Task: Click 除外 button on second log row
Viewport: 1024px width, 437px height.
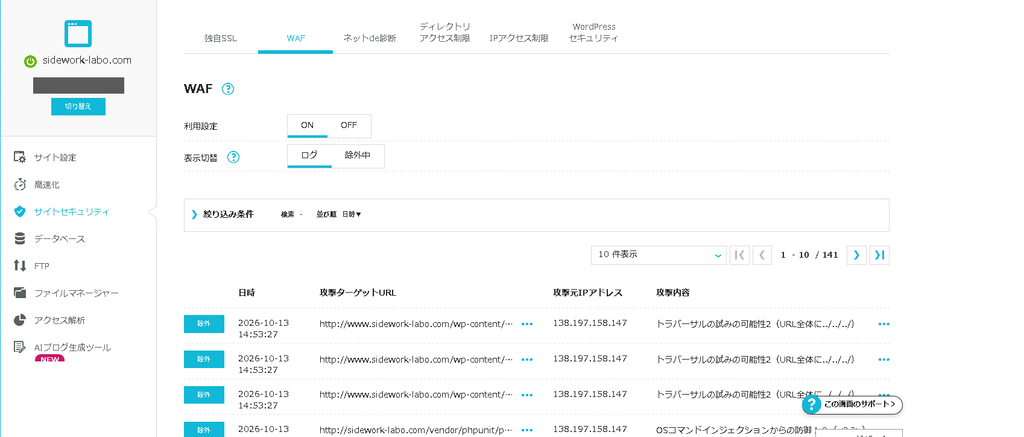Action: pyautogui.click(x=204, y=359)
